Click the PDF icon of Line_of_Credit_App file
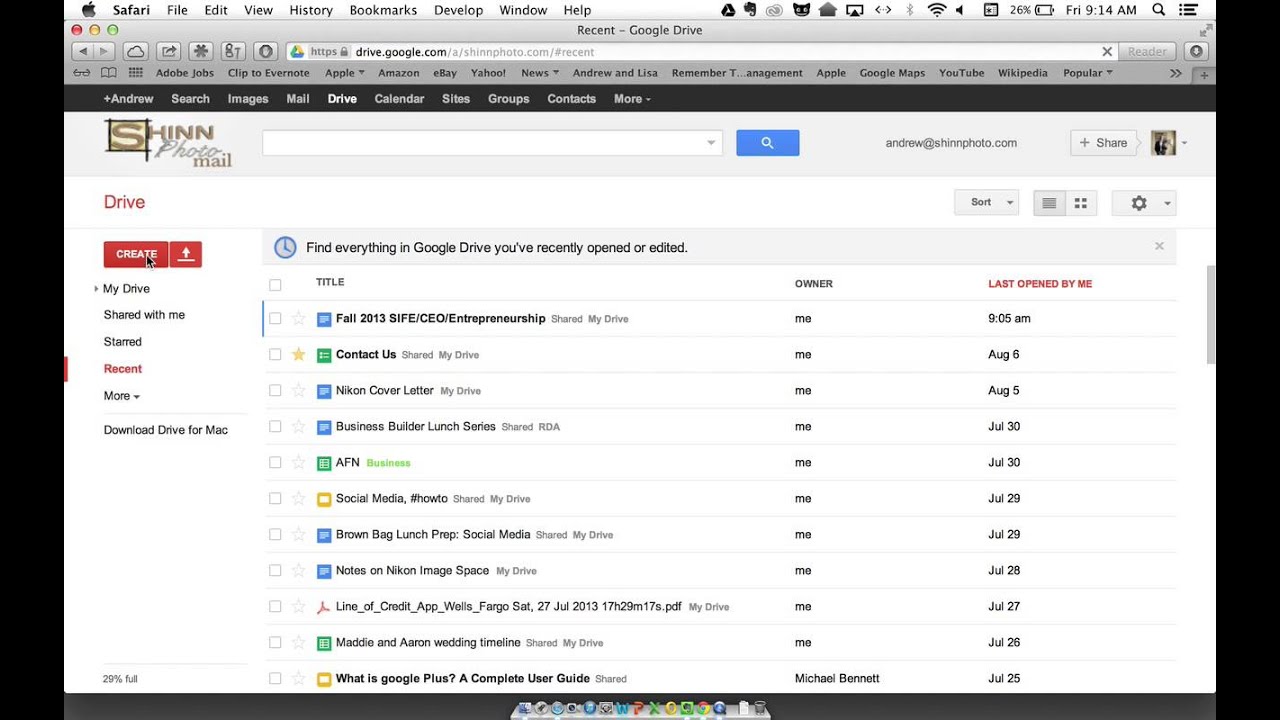 click(324, 607)
